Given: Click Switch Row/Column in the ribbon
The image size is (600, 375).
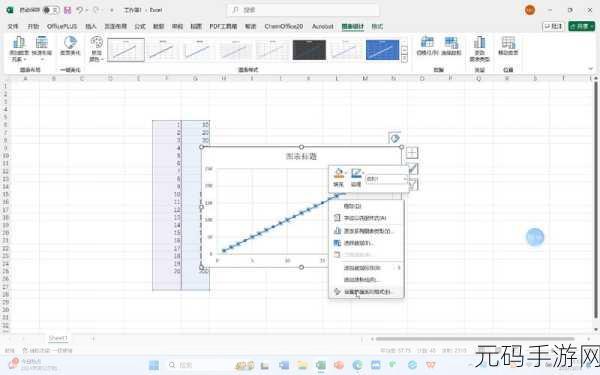Looking at the screenshot, I should [x=427, y=46].
